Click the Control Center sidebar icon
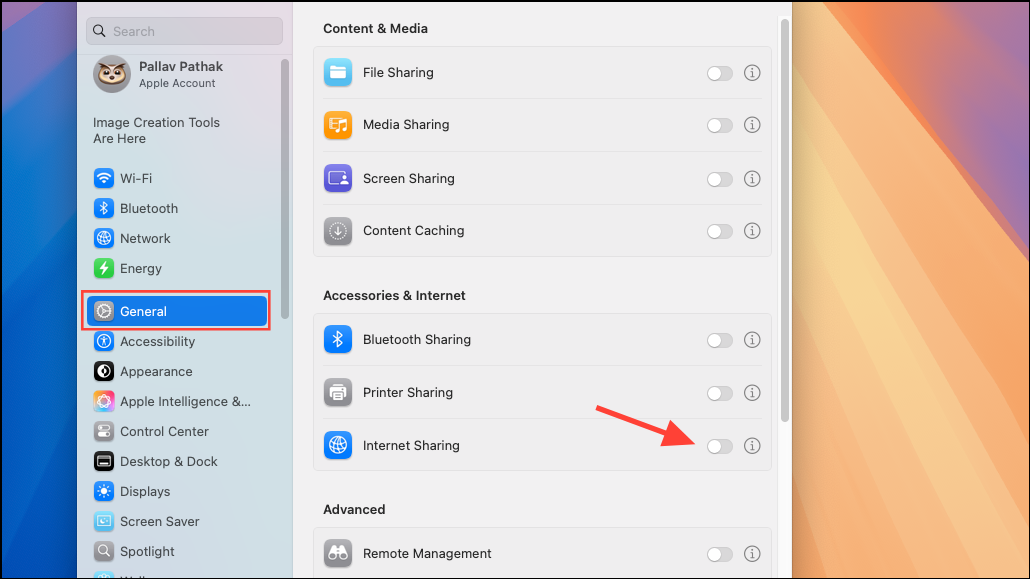The height and width of the screenshot is (579, 1030). coord(104,431)
